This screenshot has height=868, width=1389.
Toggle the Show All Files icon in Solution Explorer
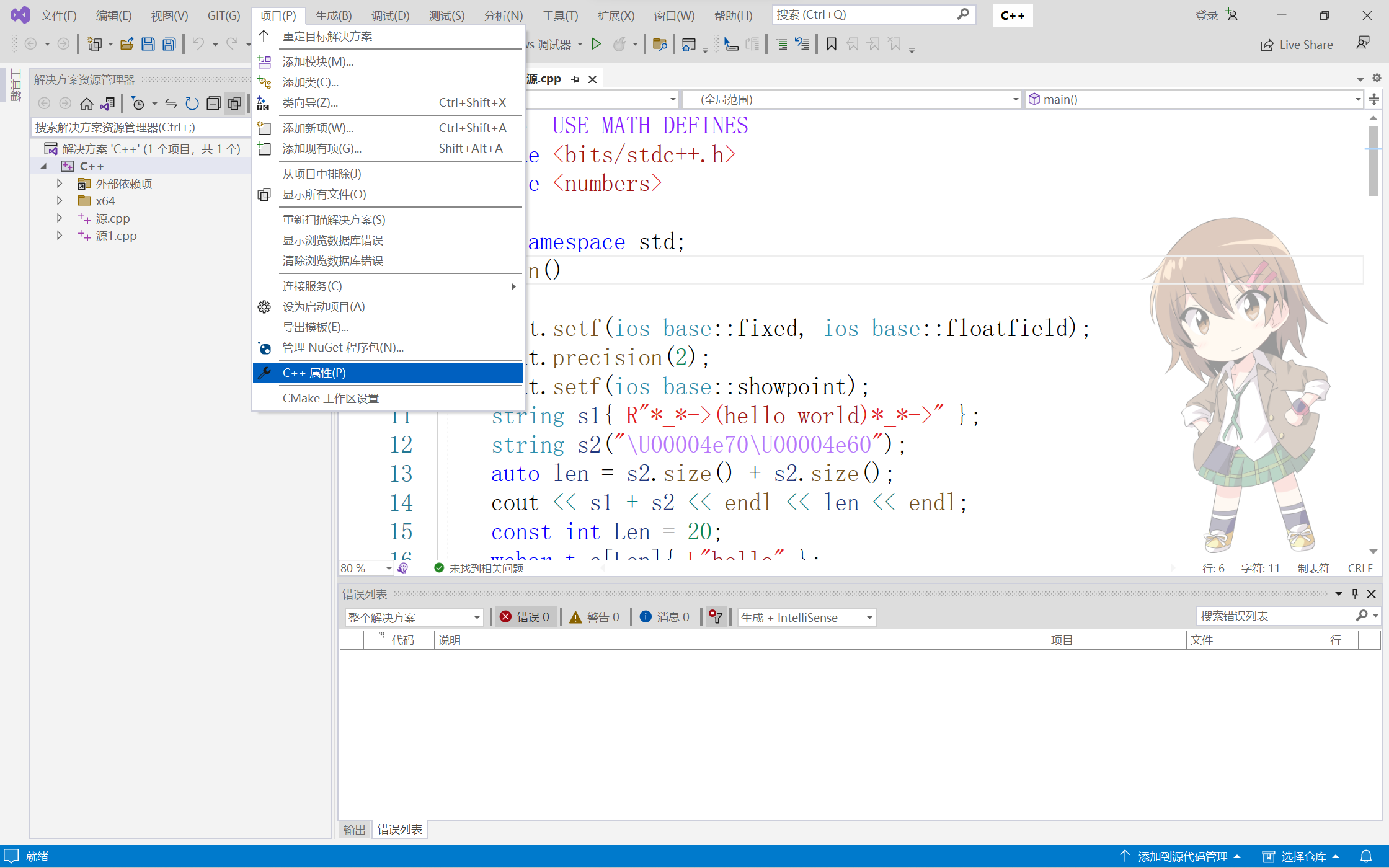(x=234, y=104)
